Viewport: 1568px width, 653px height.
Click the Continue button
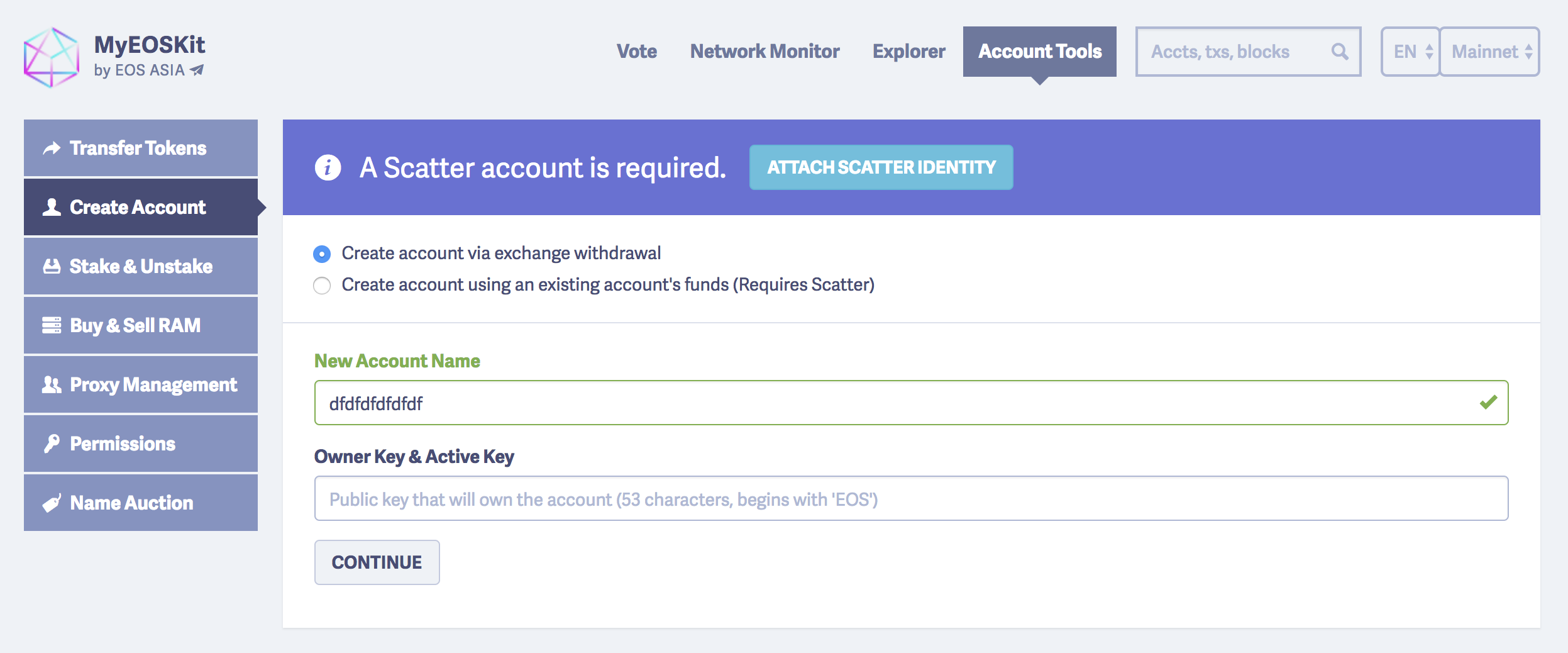pyautogui.click(x=377, y=562)
